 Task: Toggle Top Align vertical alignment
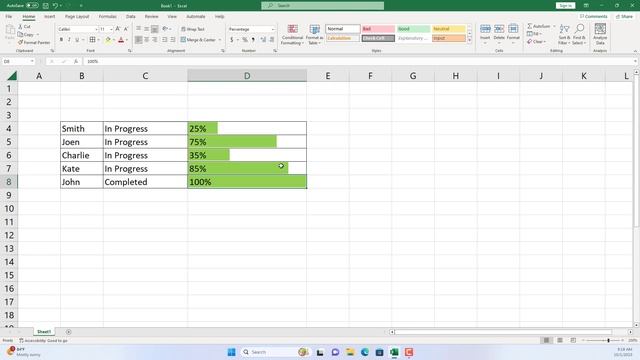139,29
